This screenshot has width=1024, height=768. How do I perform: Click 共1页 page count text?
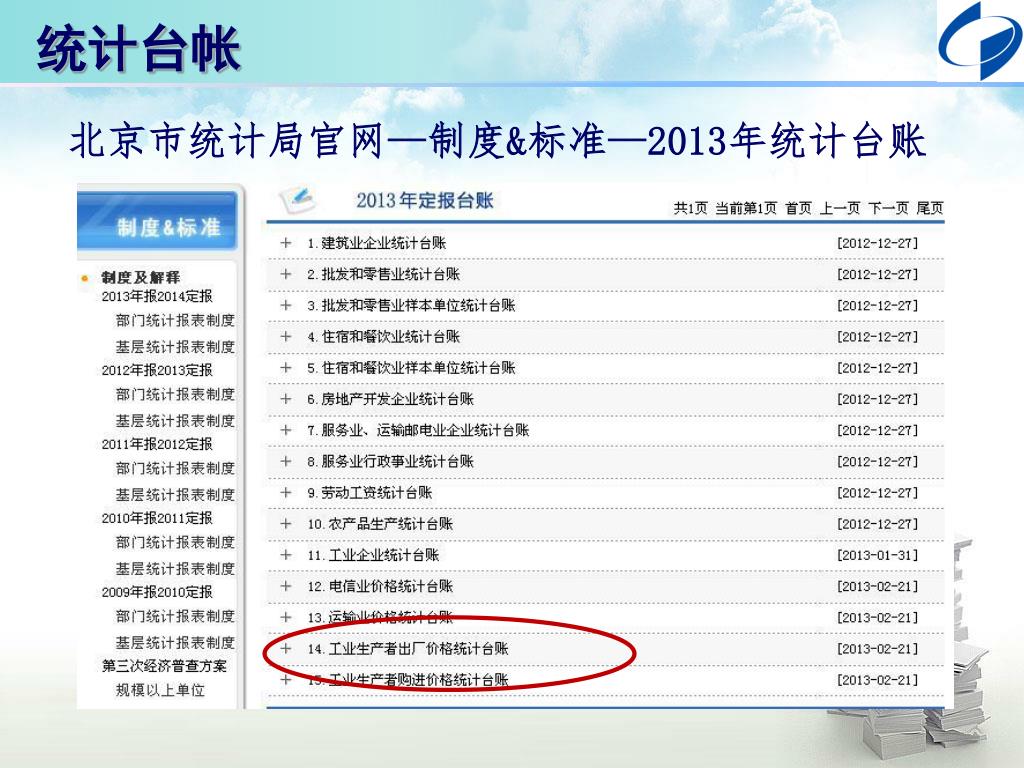tap(690, 208)
